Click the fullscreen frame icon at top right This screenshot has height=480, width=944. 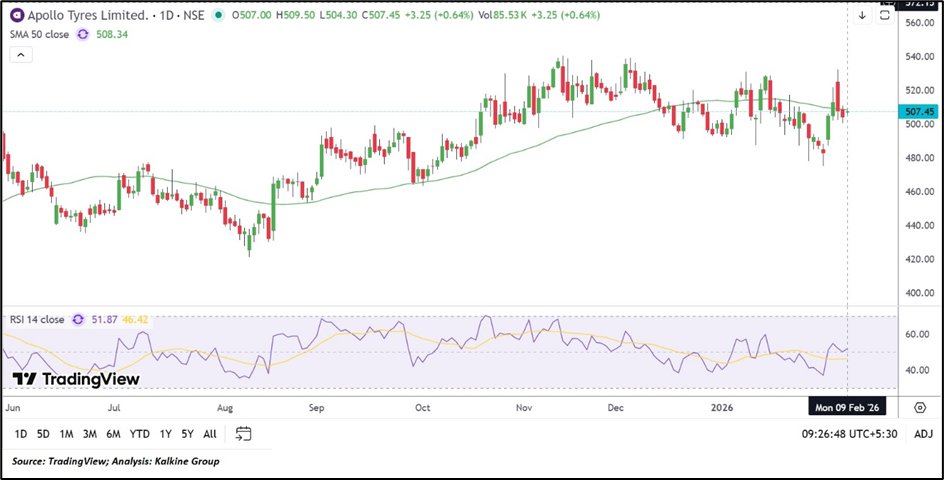point(885,16)
